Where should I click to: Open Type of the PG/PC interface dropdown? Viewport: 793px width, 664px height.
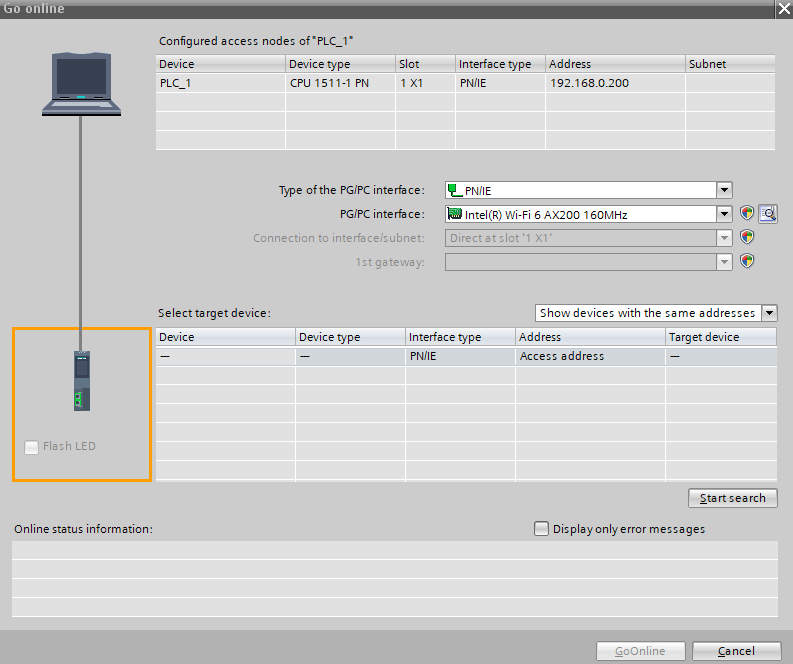pos(725,191)
